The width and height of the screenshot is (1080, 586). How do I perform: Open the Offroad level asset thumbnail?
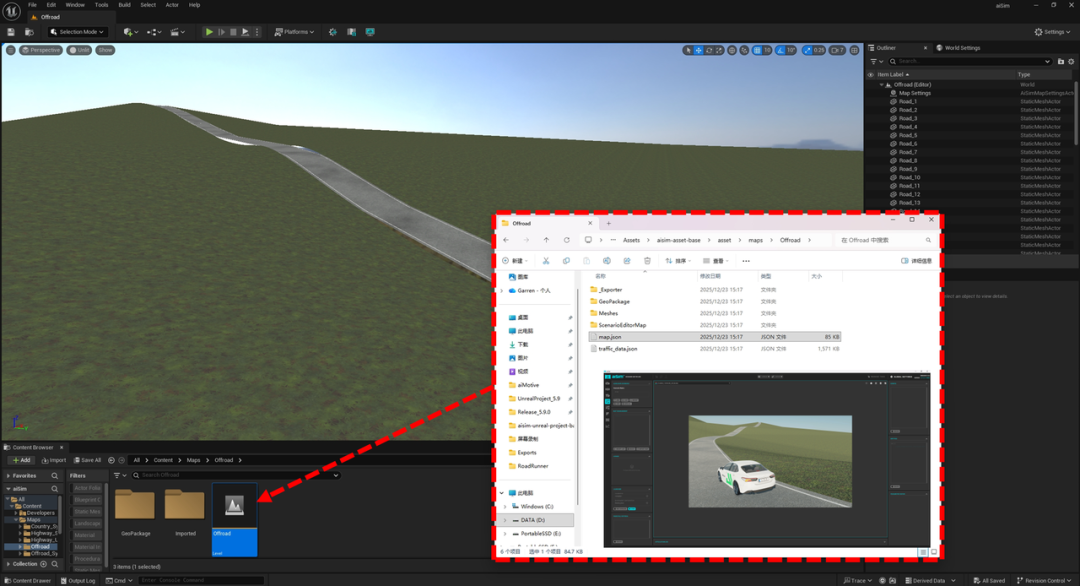234,504
